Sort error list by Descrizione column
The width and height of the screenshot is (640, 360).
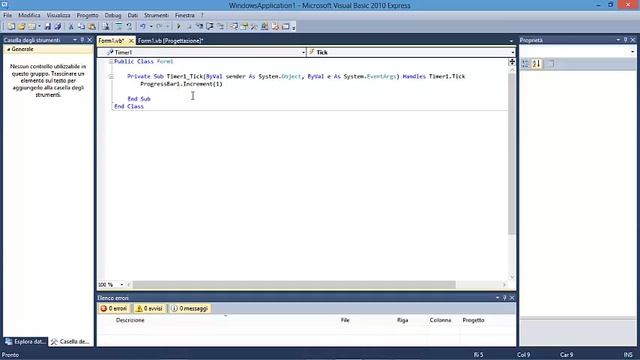(x=130, y=320)
